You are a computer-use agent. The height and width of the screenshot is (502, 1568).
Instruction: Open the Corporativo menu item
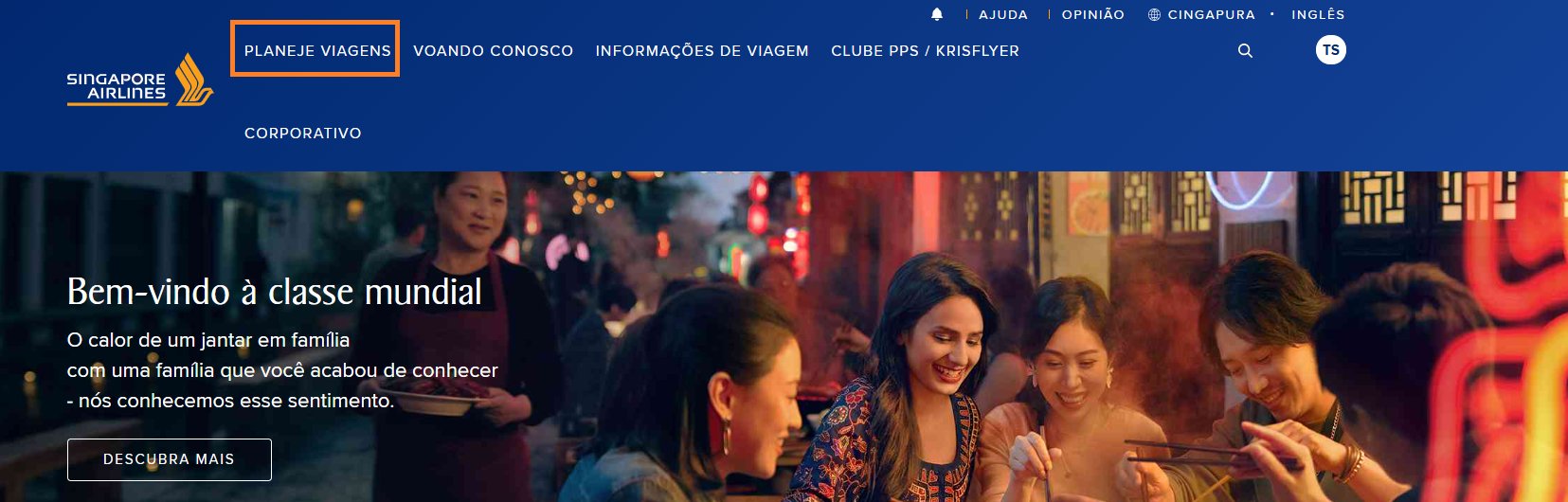point(303,134)
